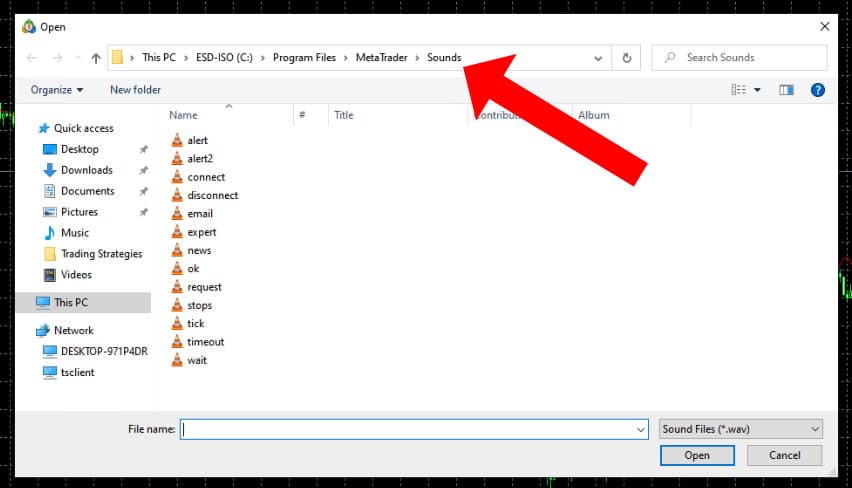Click the Search Sounds field
Viewport: 852px width, 488px height.
740,58
